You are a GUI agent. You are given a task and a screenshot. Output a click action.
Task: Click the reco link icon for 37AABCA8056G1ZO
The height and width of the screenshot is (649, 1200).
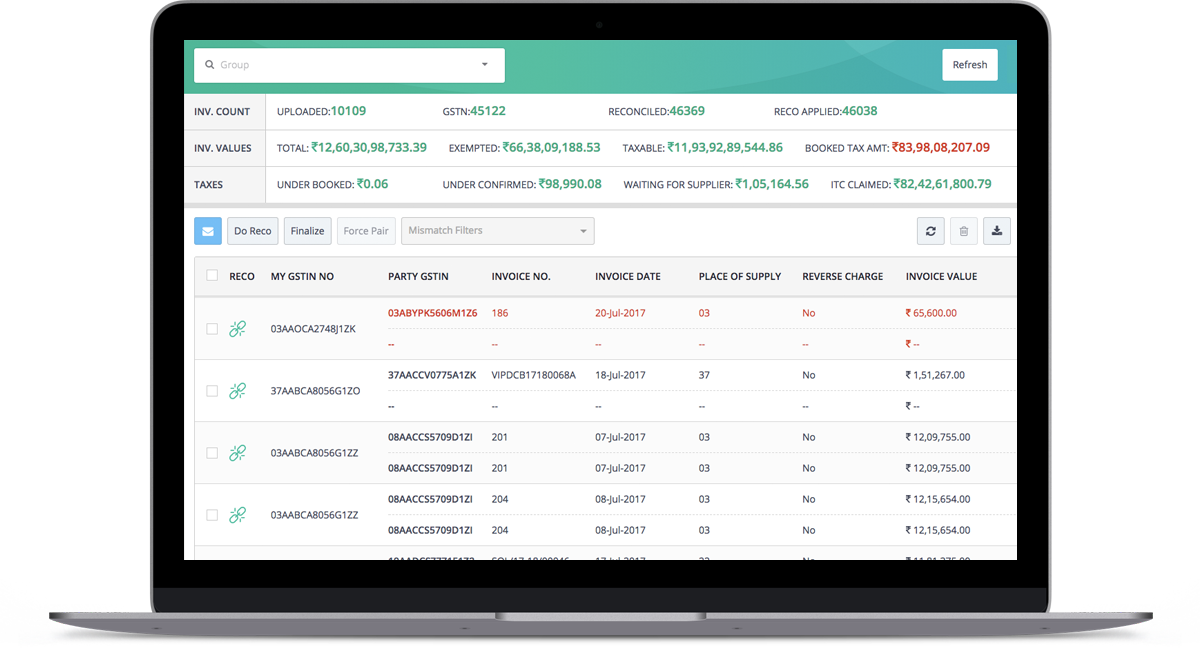tap(237, 391)
